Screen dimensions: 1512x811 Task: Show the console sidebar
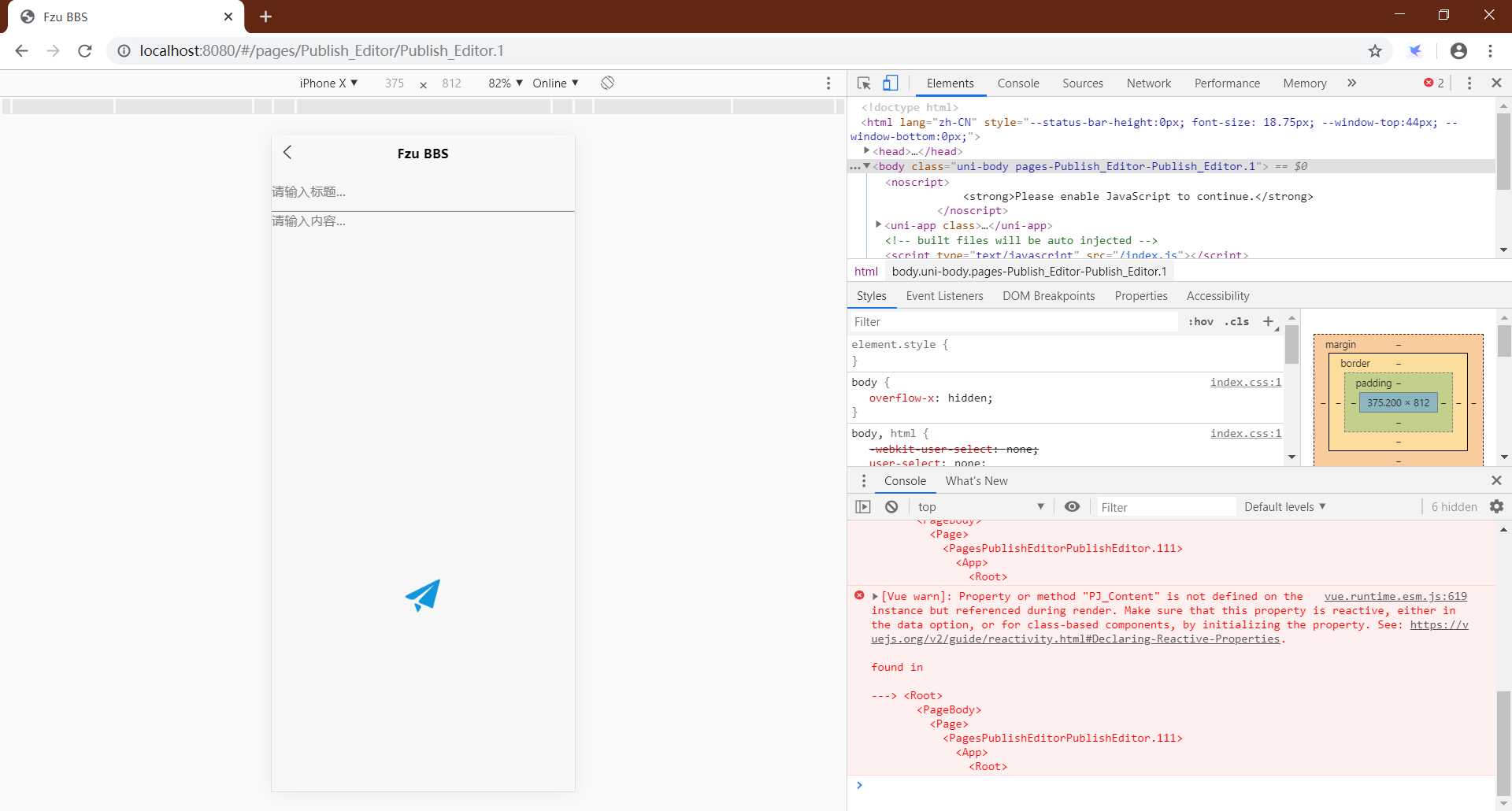(863, 507)
